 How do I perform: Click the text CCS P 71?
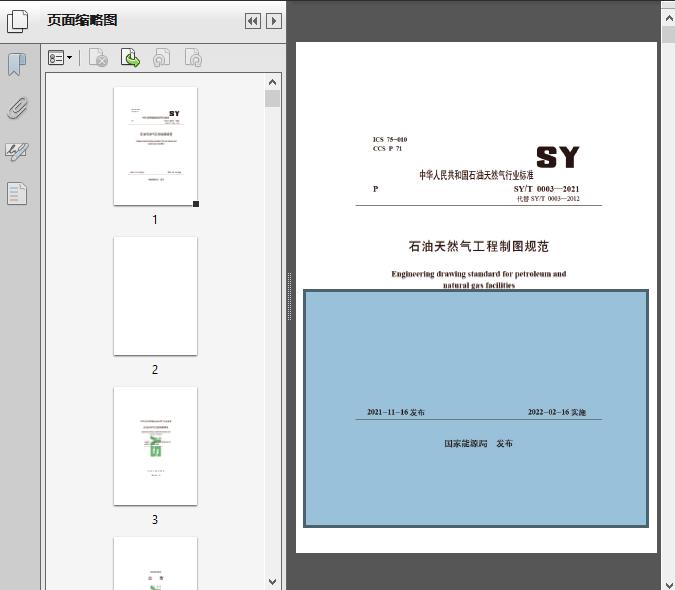pyautogui.click(x=387, y=148)
